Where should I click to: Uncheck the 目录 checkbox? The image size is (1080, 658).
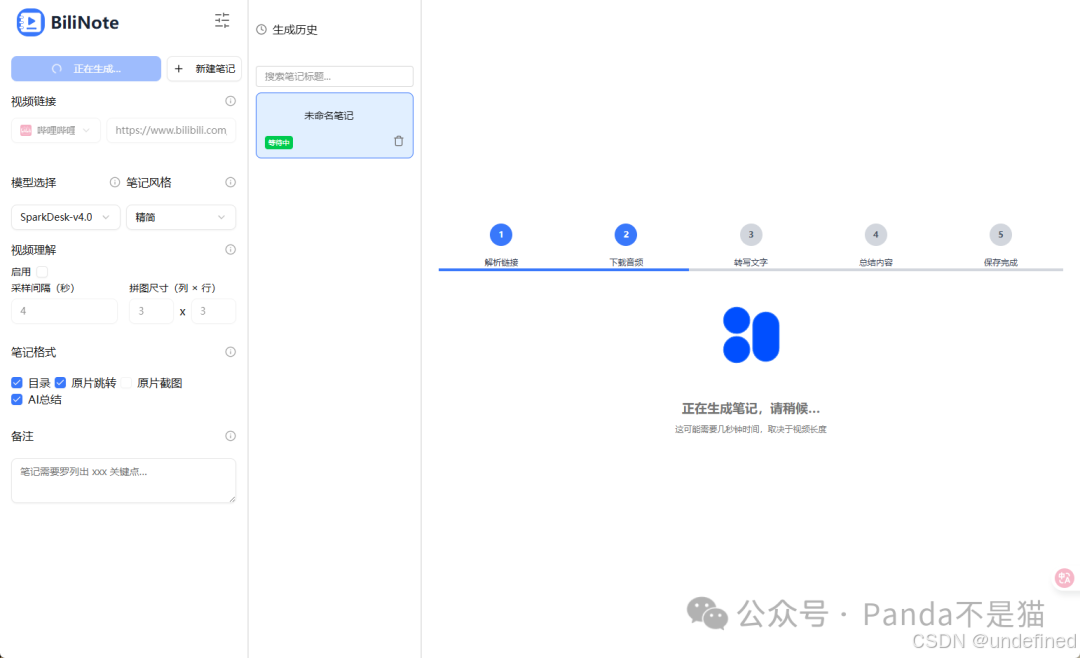pos(17,382)
